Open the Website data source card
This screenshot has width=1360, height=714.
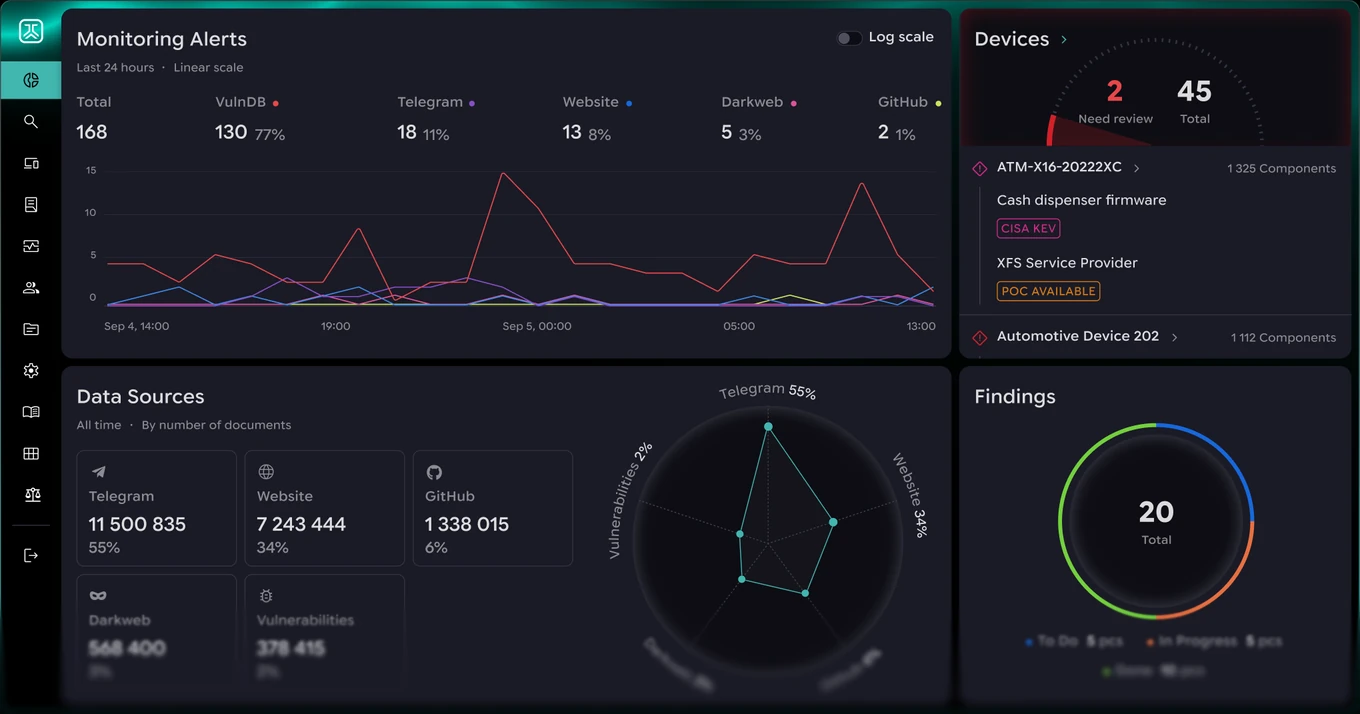(x=325, y=508)
